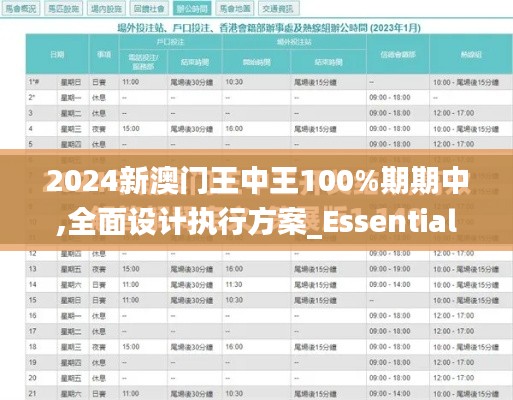Click the date number 12 in the table
Screen dimensions: 513x400
pos(32,253)
